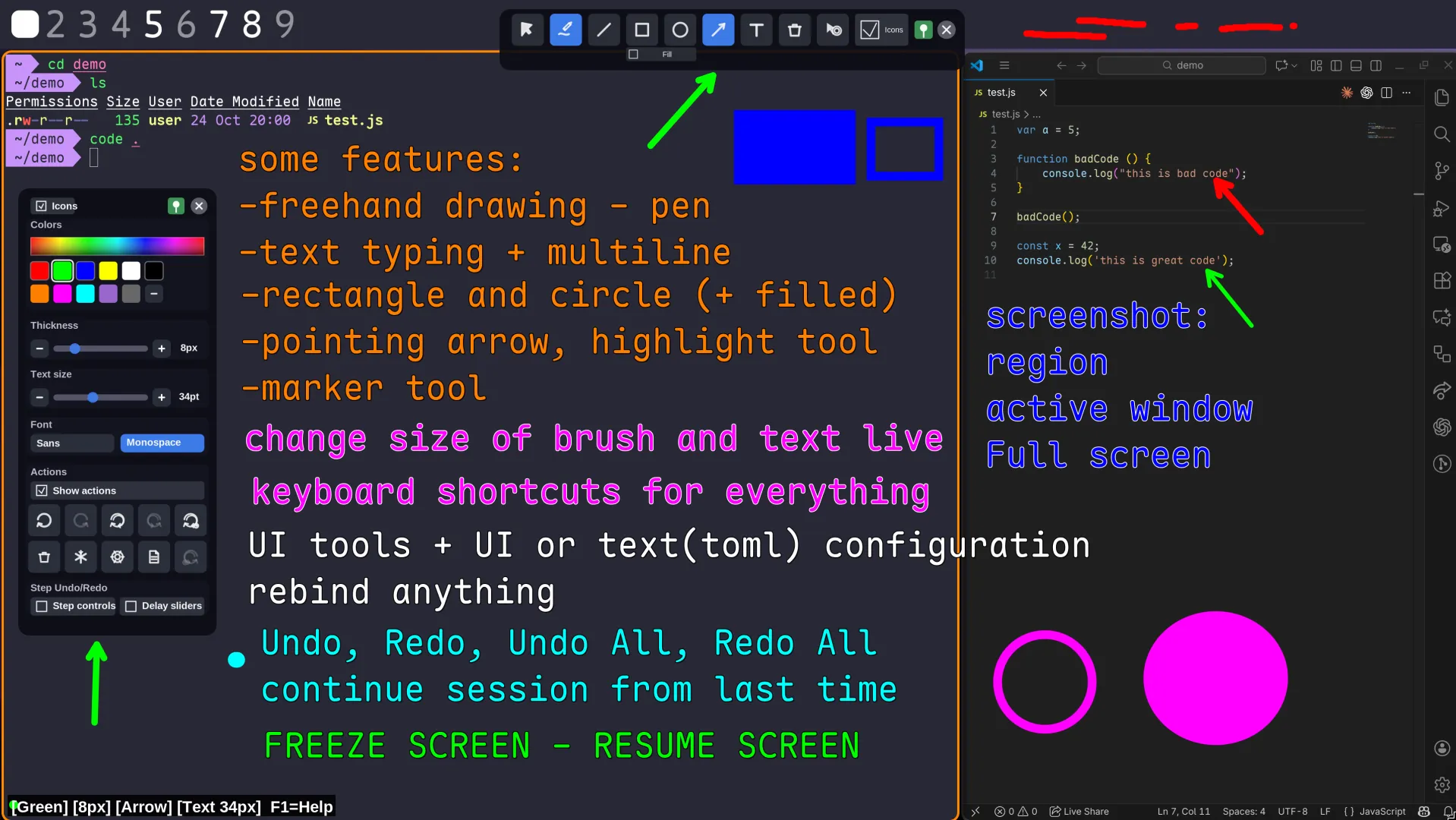Click the demo search box in the title bar
The width and height of the screenshot is (1456, 820).
coord(1181,65)
